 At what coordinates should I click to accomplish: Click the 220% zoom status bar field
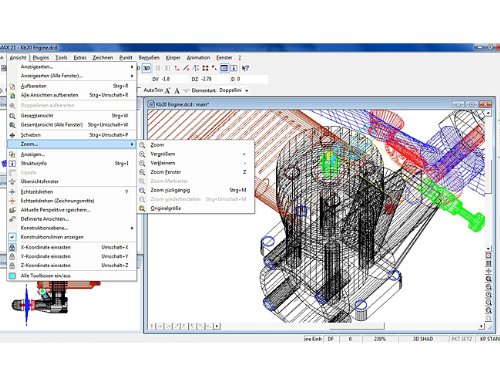380,339
